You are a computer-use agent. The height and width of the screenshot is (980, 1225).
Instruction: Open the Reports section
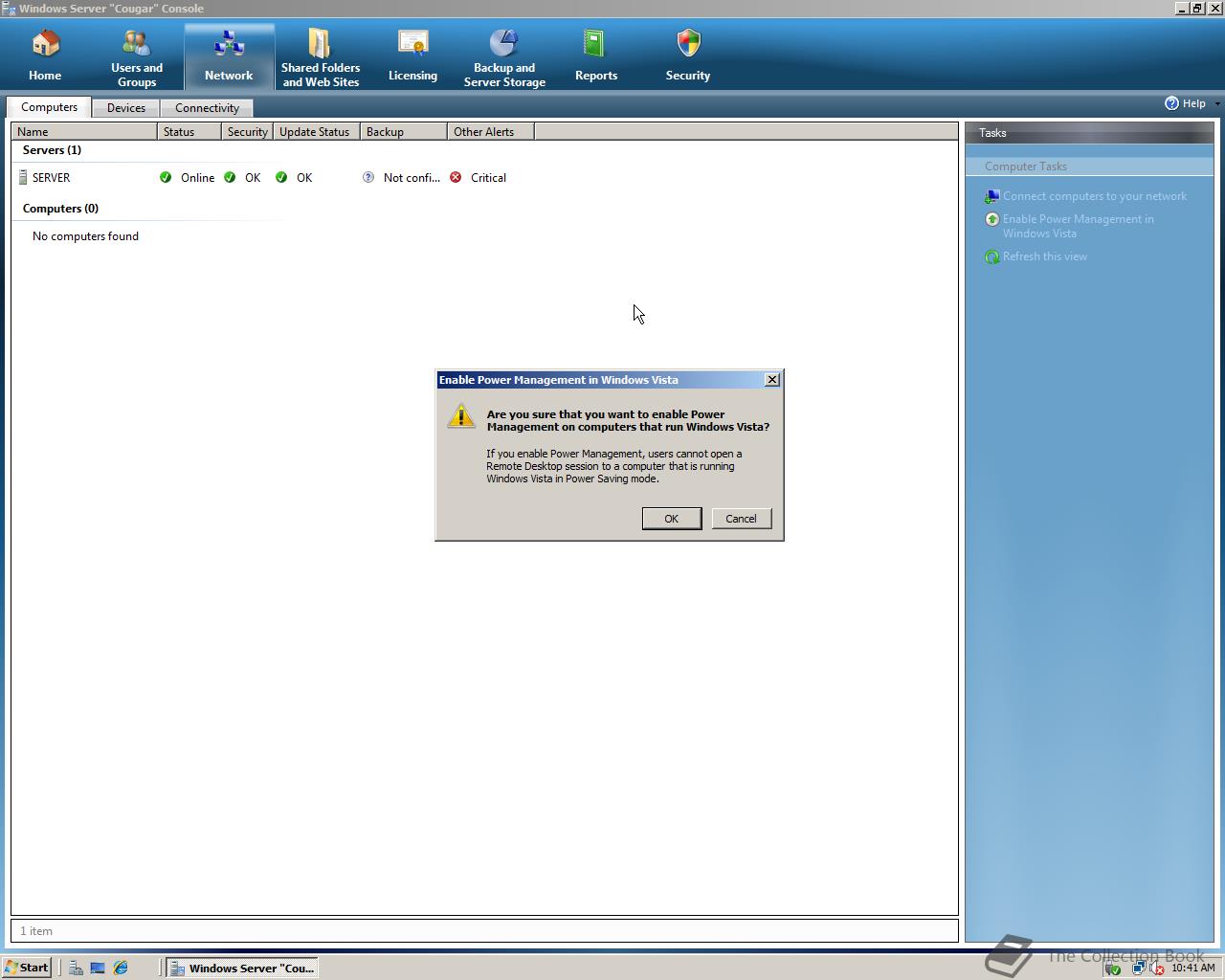tap(596, 57)
